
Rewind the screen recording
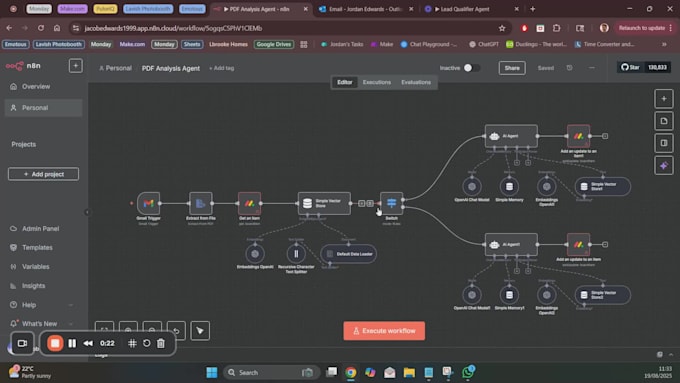(x=88, y=343)
